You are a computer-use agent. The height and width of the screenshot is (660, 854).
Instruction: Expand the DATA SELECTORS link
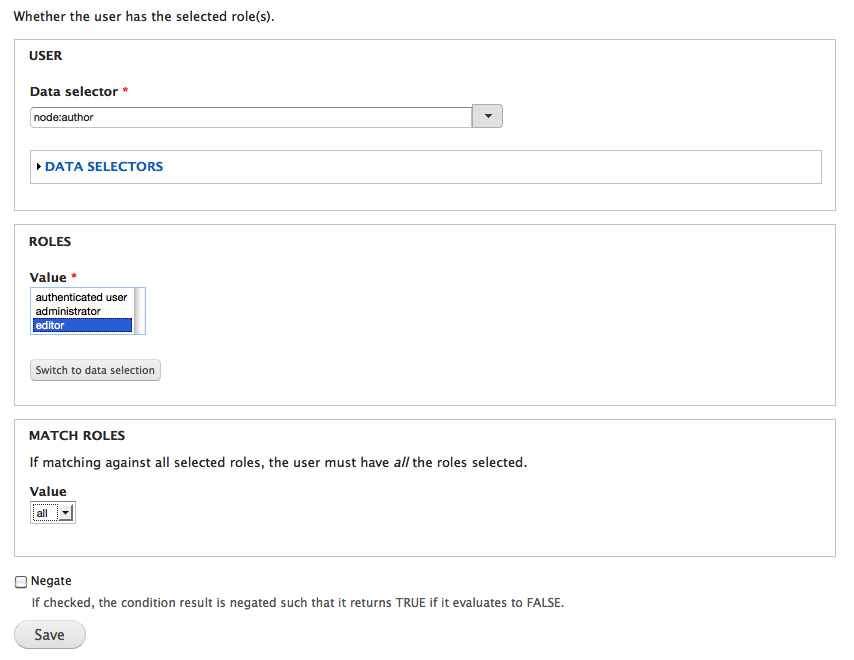pos(104,167)
